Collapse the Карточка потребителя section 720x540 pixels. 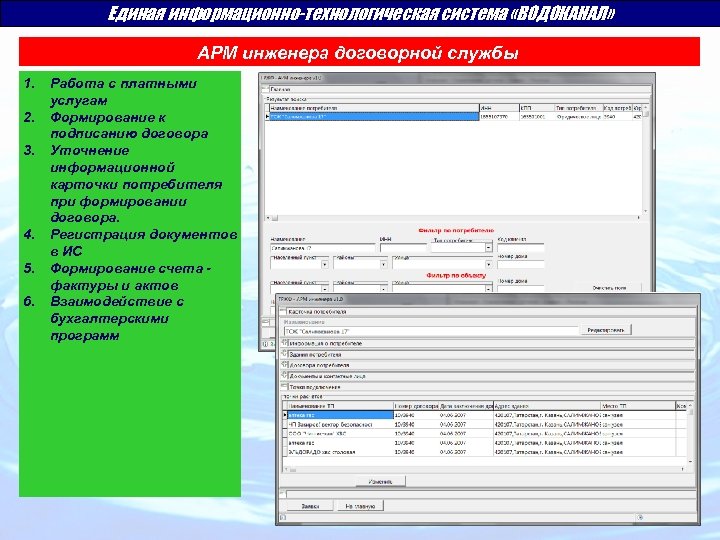(283, 311)
